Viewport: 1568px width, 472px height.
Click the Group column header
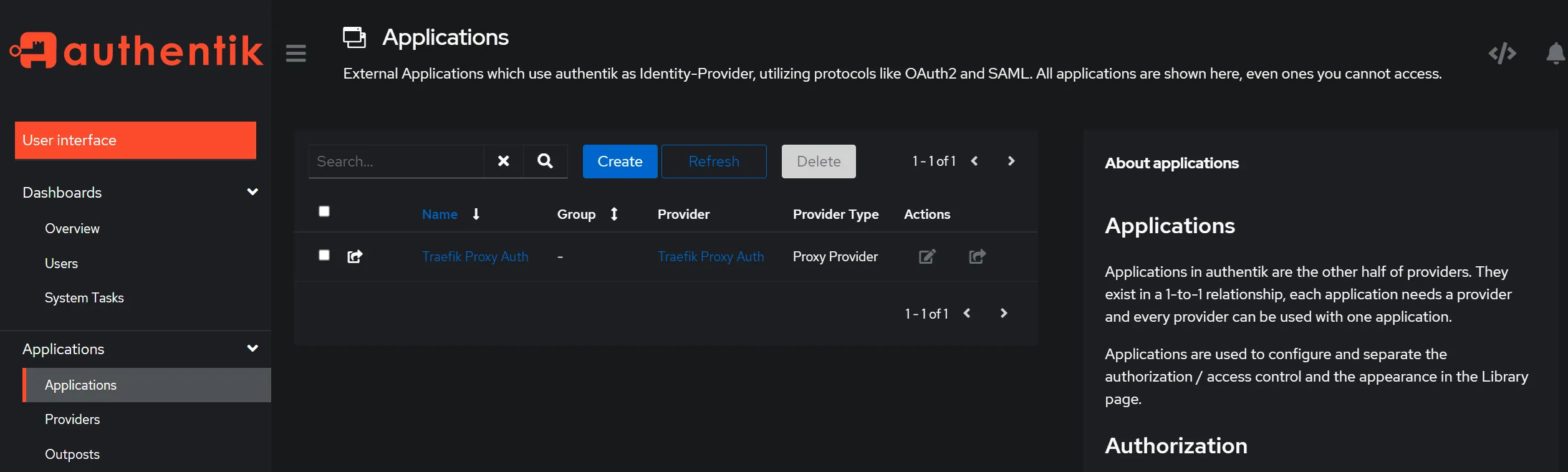click(x=576, y=214)
